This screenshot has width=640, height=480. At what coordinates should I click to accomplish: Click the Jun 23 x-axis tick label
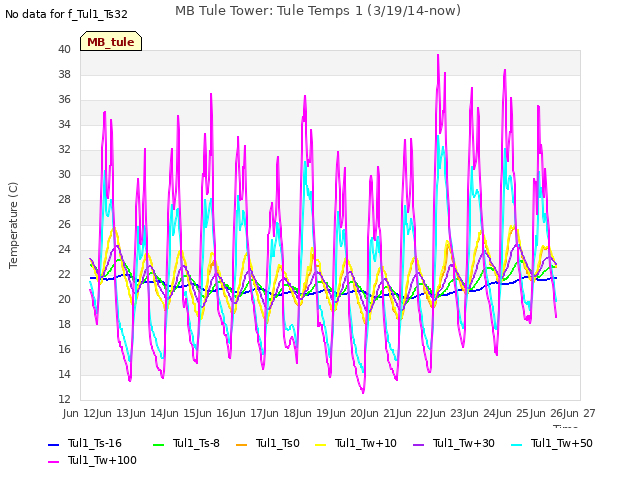448,413
